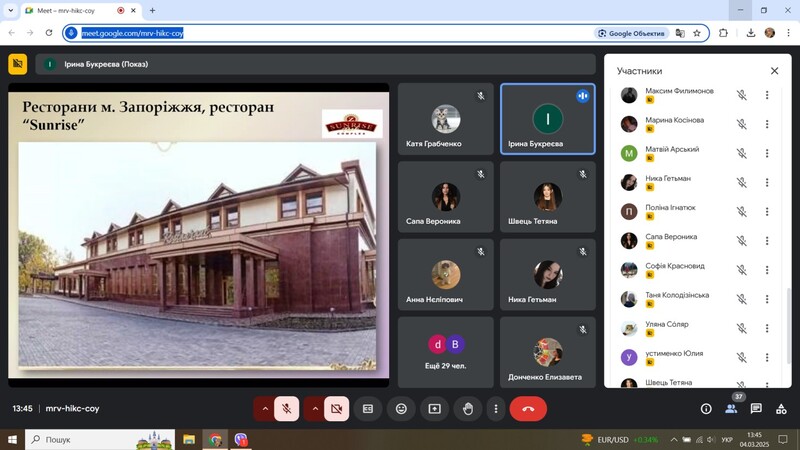Image resolution: width=800 pixels, height=450 pixels.
Task: Toggle the camera off button
Action: (336, 409)
